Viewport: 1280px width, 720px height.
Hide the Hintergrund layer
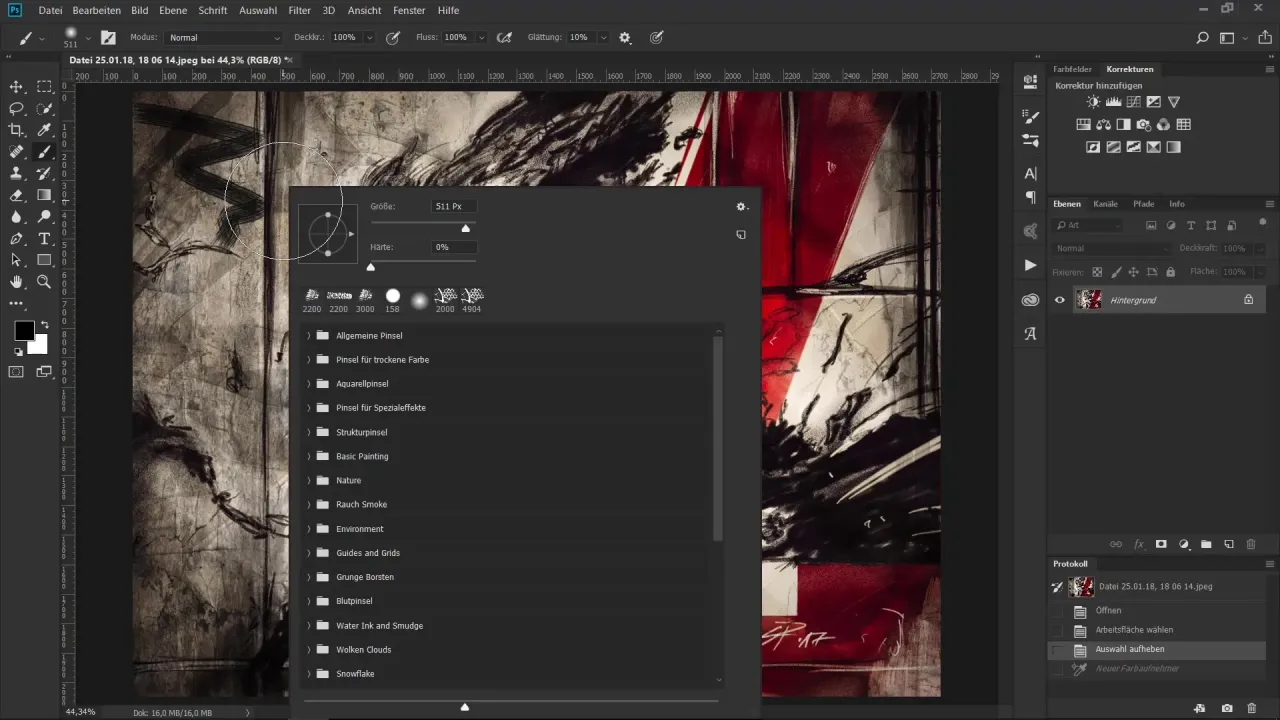click(x=1060, y=299)
